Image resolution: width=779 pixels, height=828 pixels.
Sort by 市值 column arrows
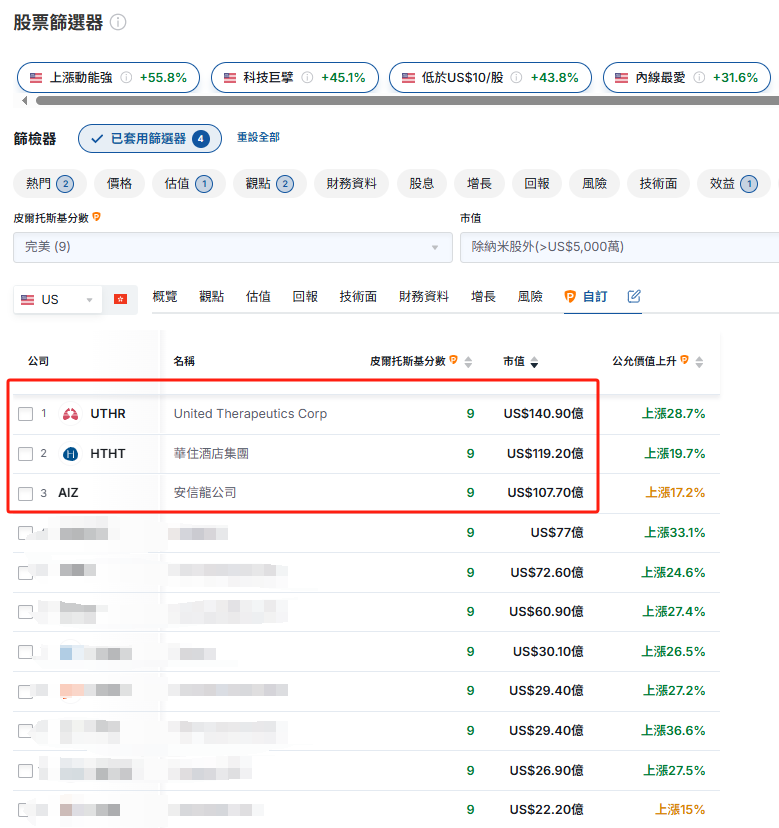click(534, 362)
